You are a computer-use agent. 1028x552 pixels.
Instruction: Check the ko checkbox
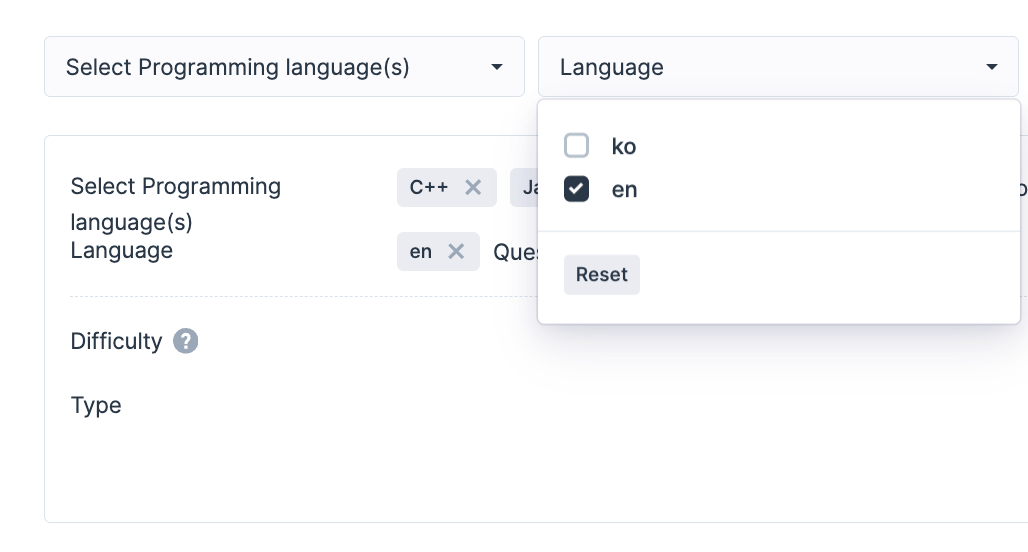(x=576, y=146)
